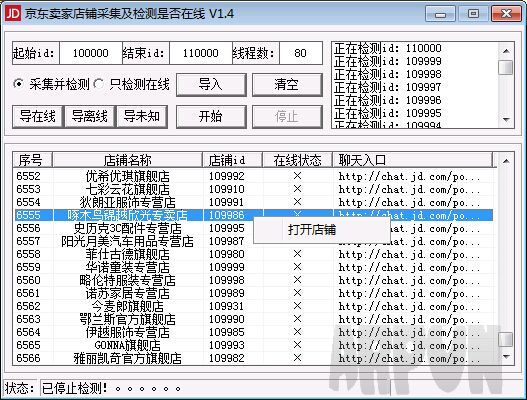Sort by the 店铺名称 column header
The image size is (527, 400).
point(127,160)
